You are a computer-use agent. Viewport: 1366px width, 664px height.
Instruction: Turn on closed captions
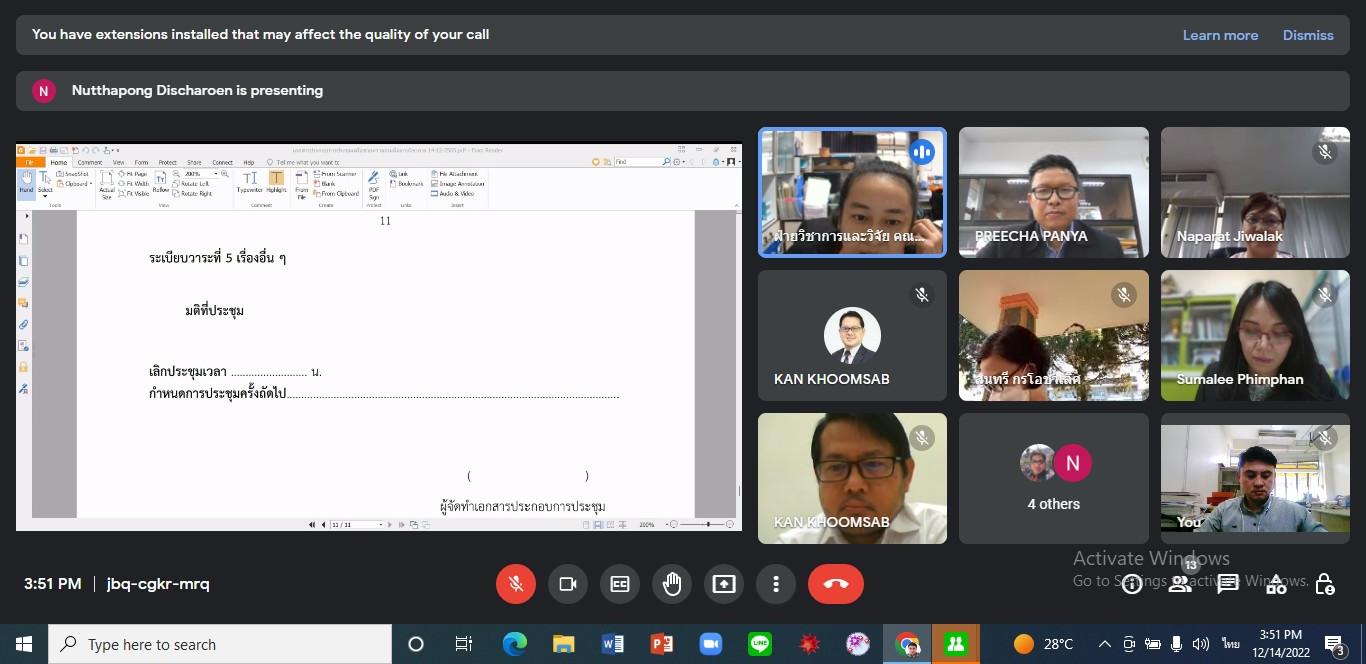click(x=620, y=584)
